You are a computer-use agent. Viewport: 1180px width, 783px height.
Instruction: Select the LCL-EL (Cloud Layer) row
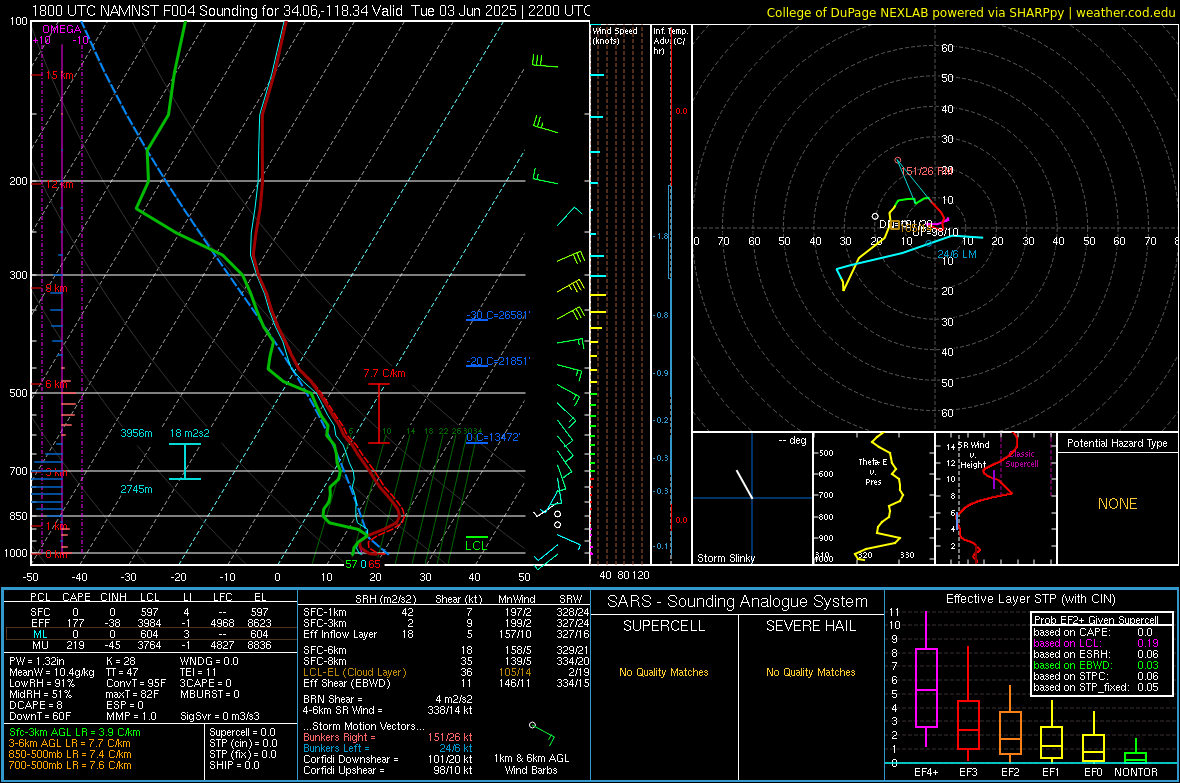pyautogui.click(x=446, y=672)
